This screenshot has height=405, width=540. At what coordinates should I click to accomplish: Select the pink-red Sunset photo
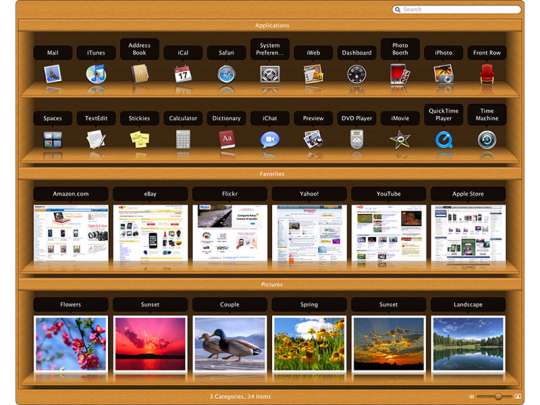pyautogui.click(x=150, y=344)
